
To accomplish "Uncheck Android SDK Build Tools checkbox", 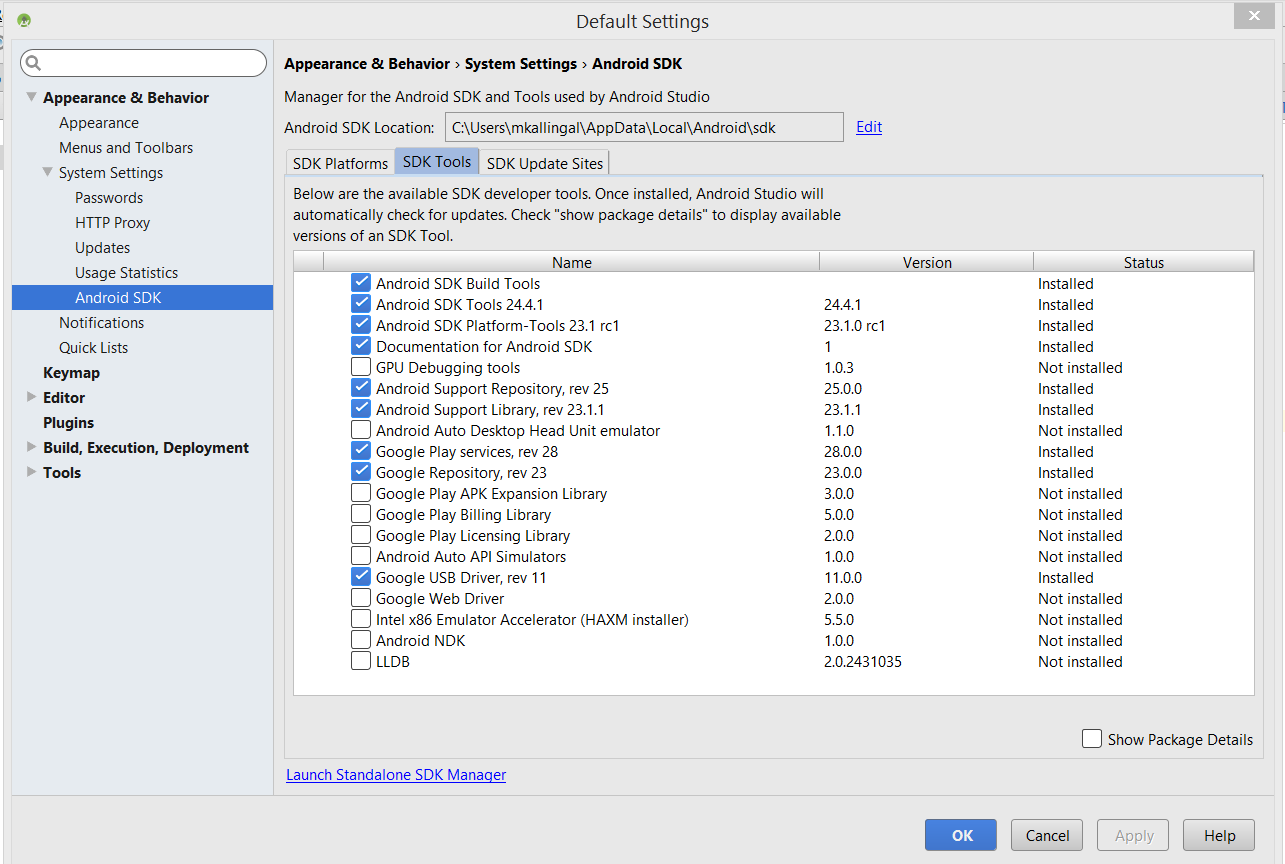I will [x=361, y=283].
